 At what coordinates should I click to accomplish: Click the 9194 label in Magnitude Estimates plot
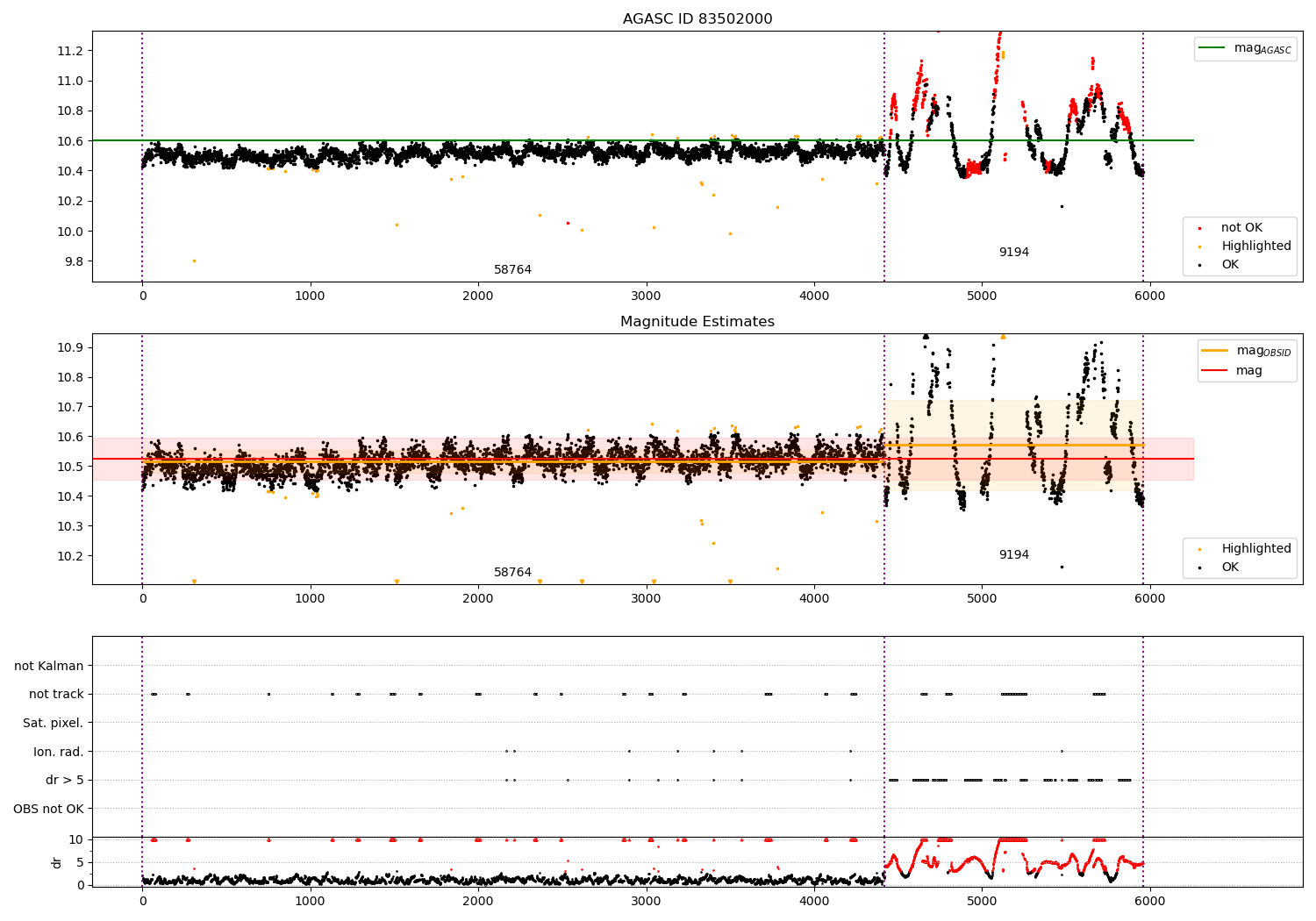click(1013, 554)
